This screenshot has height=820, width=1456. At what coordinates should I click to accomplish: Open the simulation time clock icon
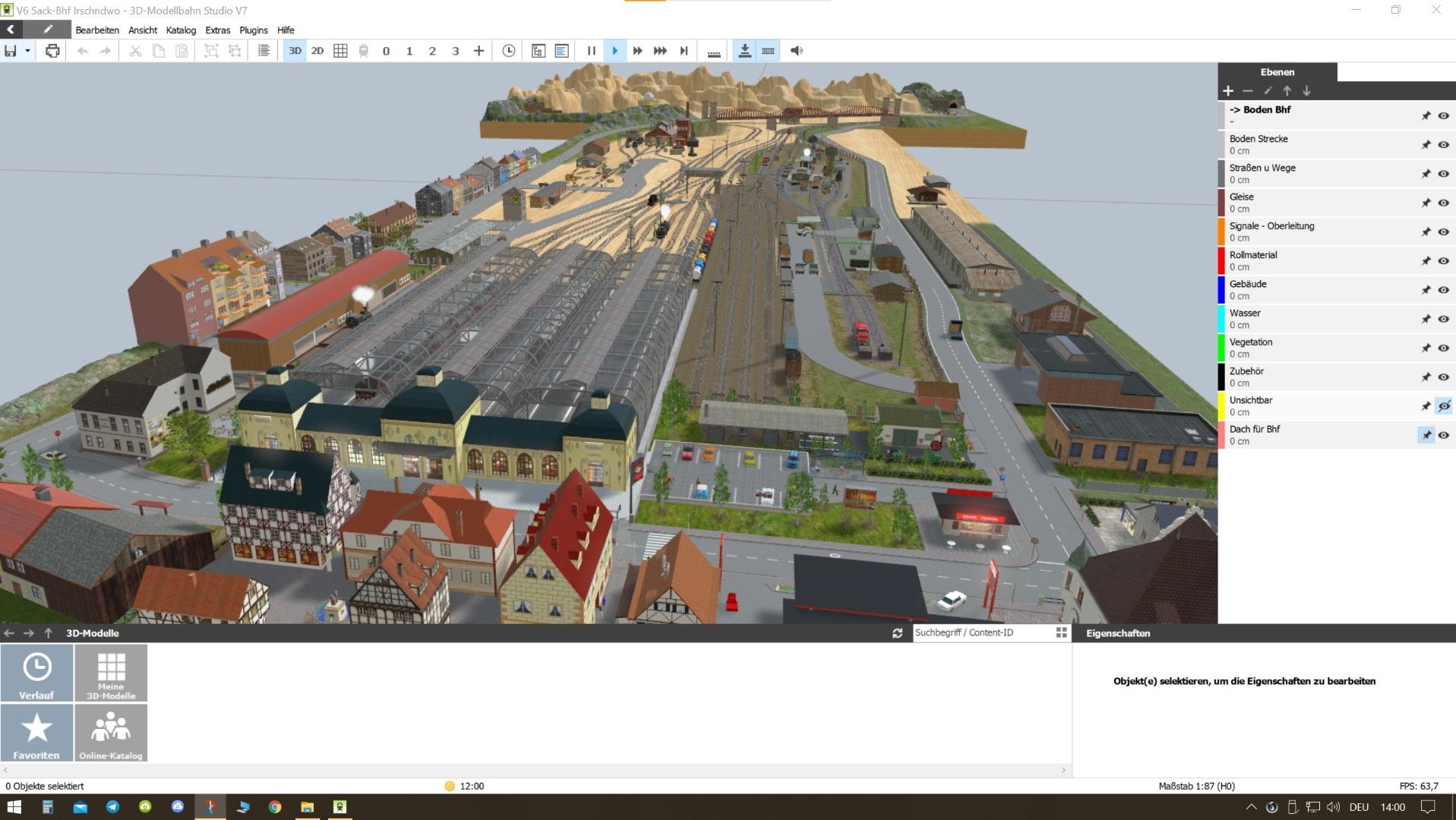click(509, 51)
